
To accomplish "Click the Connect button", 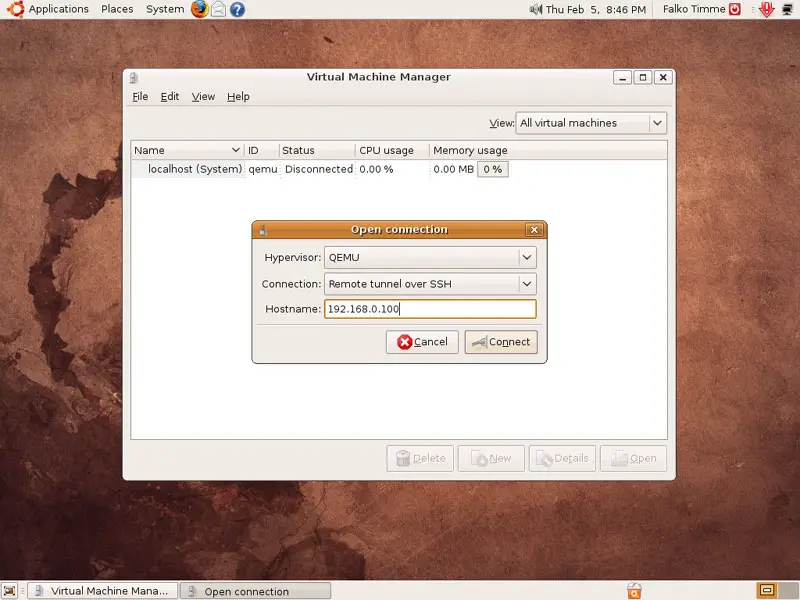I will (501, 342).
